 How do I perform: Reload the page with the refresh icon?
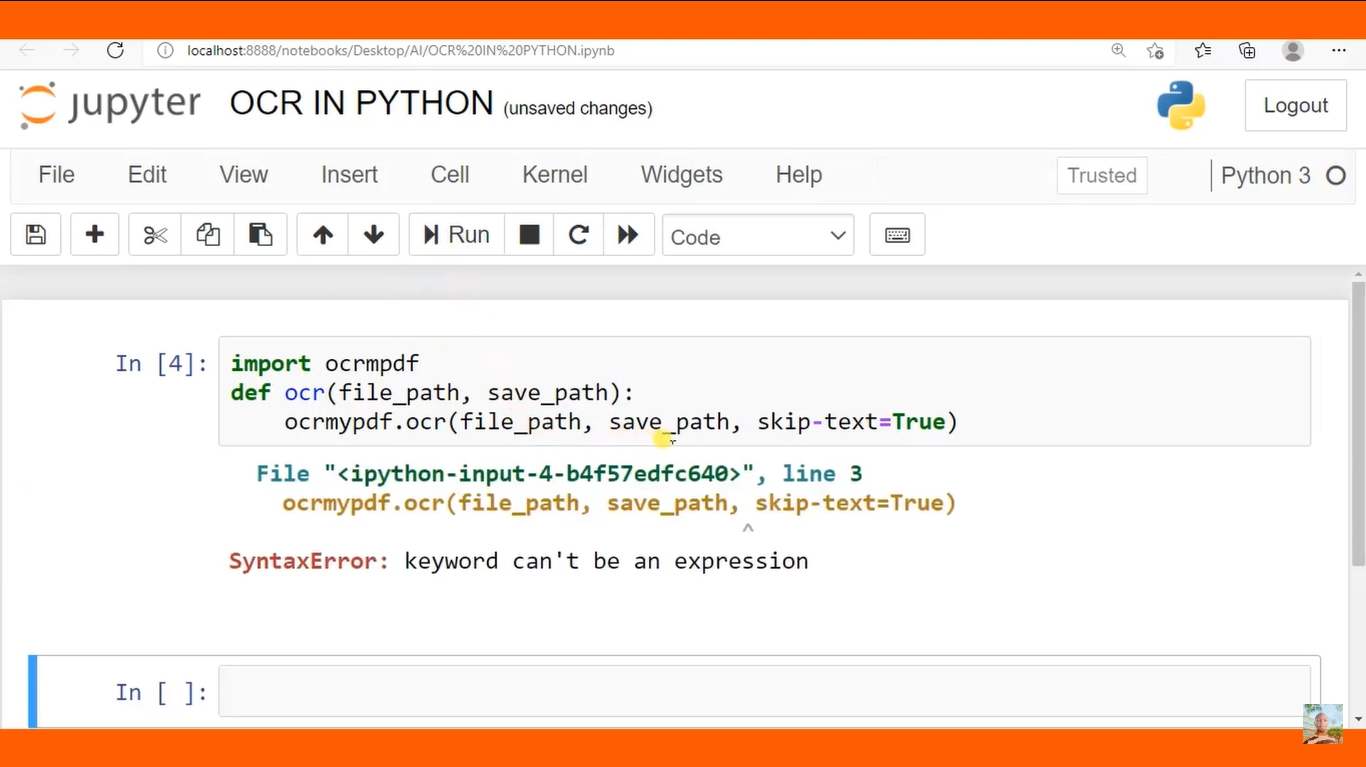[115, 50]
